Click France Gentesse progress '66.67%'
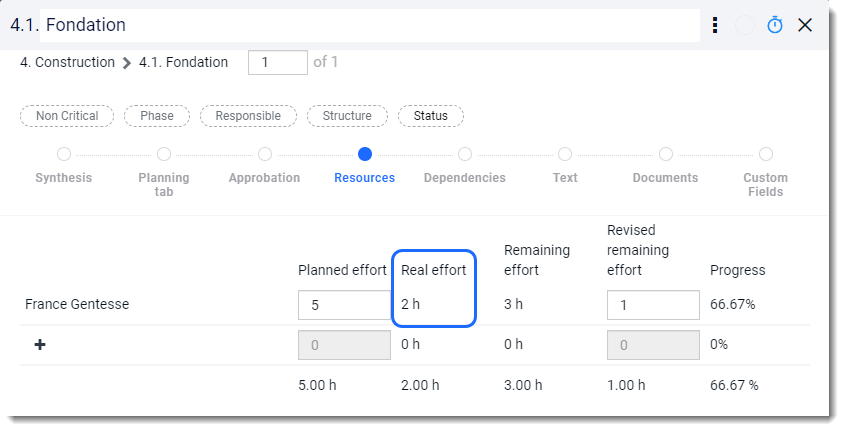The image size is (844, 431). [733, 304]
